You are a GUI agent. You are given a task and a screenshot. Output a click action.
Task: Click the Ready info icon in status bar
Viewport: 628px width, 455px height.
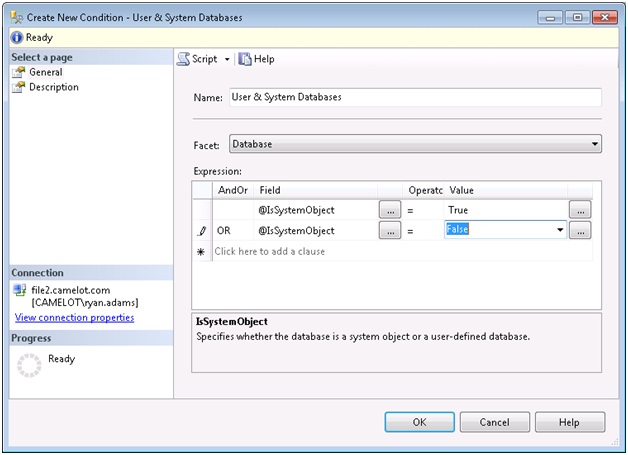tap(16, 37)
